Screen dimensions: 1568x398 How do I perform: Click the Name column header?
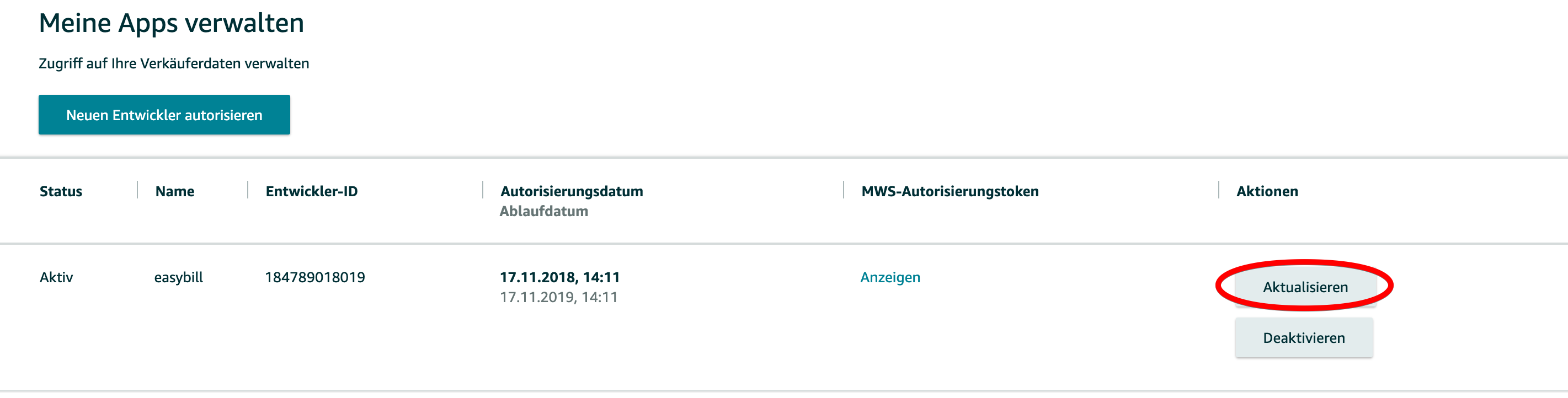tap(175, 192)
